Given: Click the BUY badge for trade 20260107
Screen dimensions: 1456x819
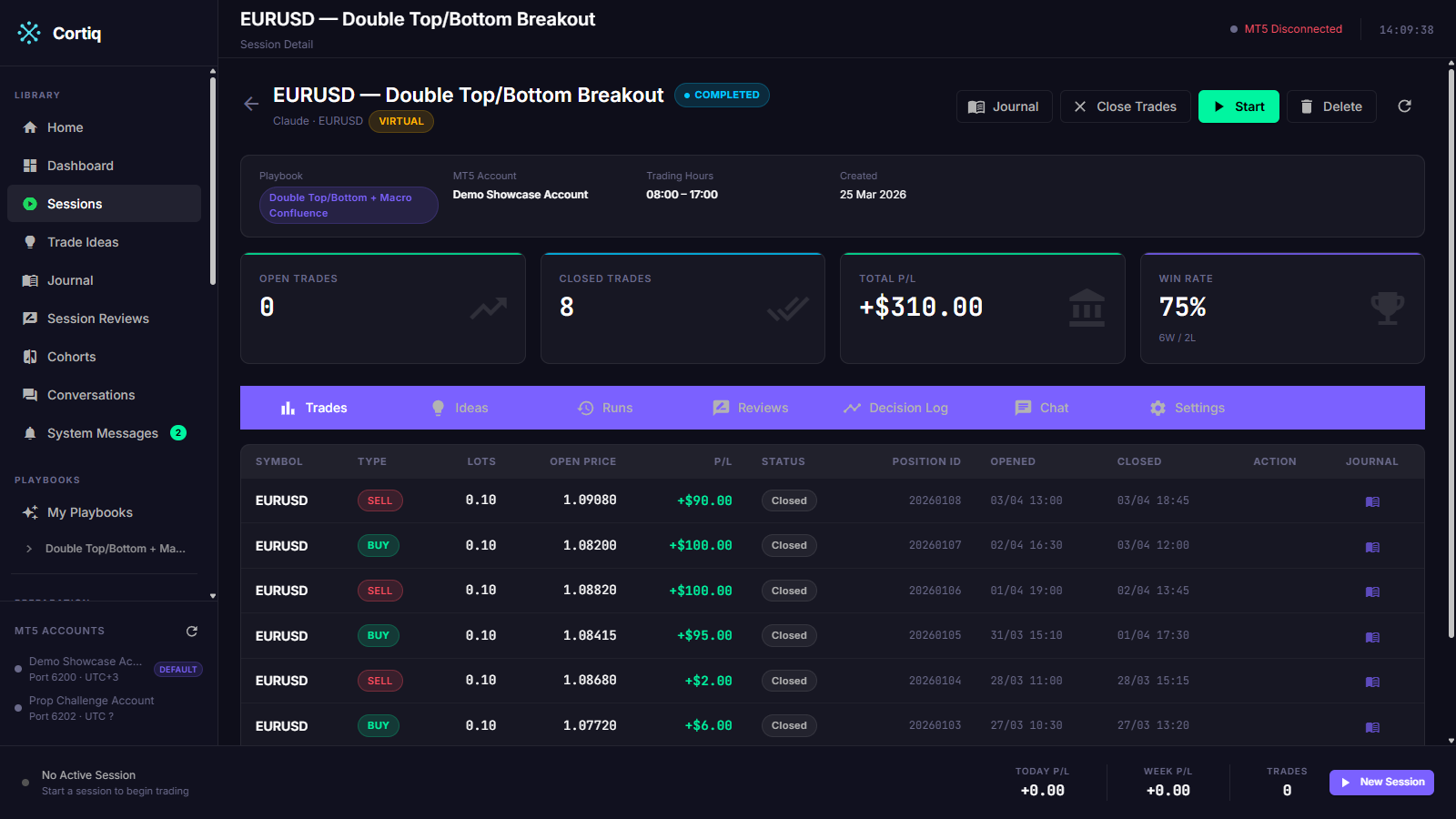Looking at the screenshot, I should tap(379, 545).
